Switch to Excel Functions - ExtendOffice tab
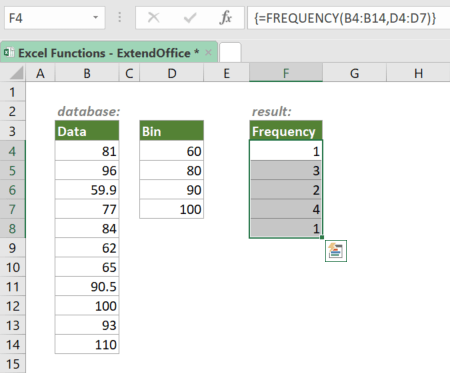Viewport: 450px width, 373px height. pos(109,53)
